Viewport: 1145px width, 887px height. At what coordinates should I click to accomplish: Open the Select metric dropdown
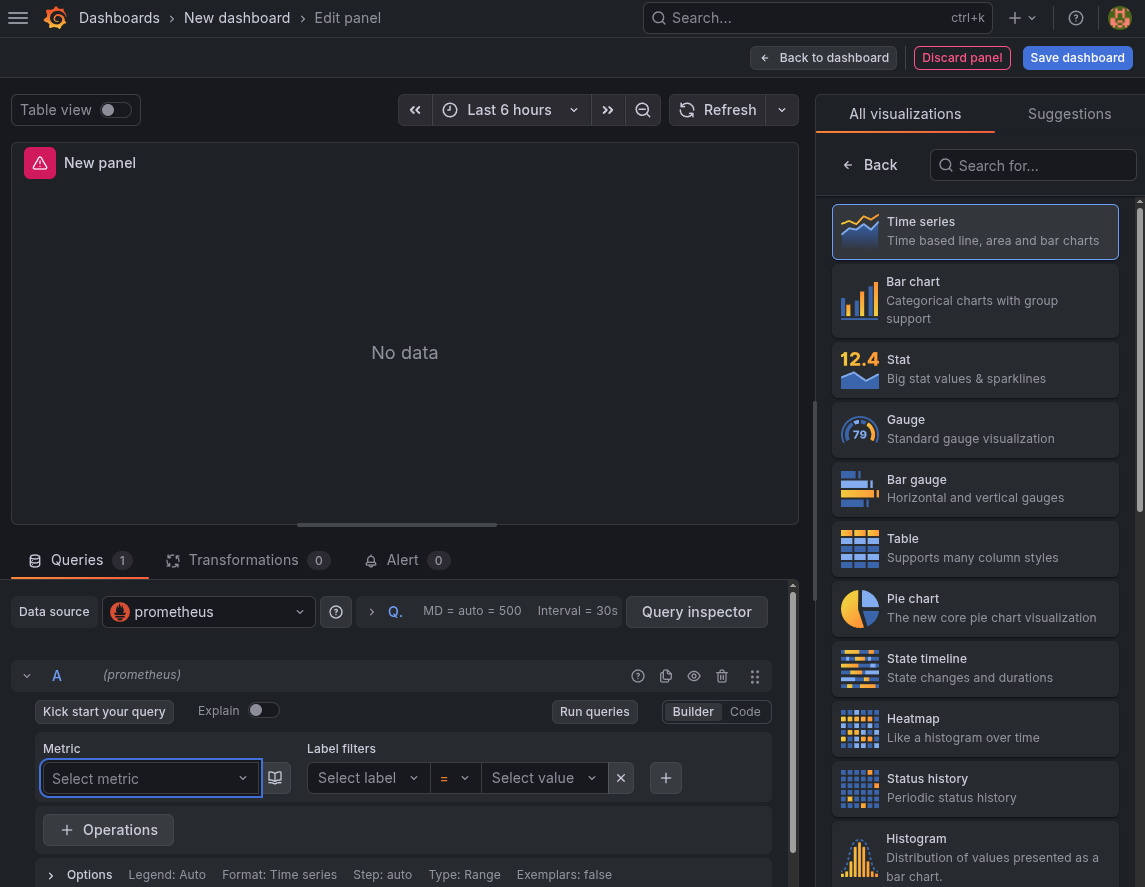click(x=150, y=778)
